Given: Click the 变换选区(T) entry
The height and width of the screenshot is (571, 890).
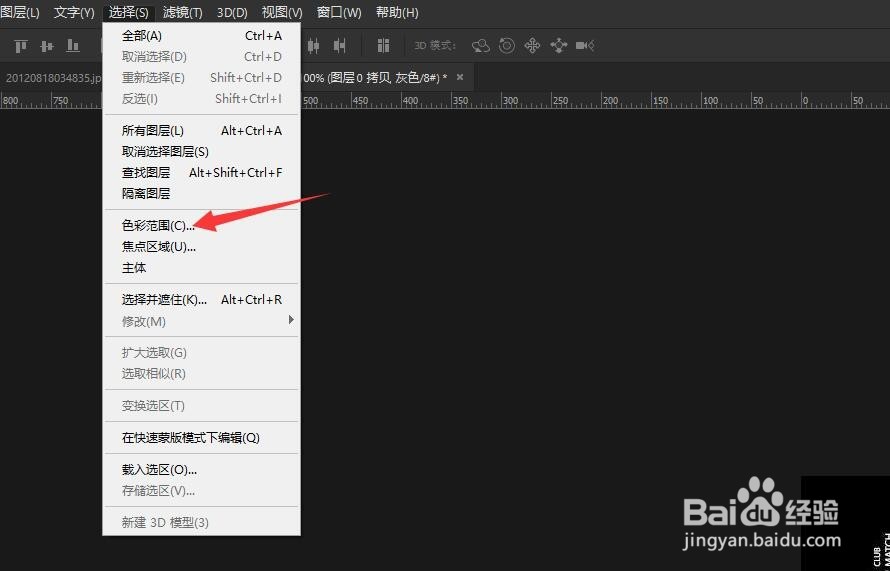Looking at the screenshot, I should [x=201, y=406].
